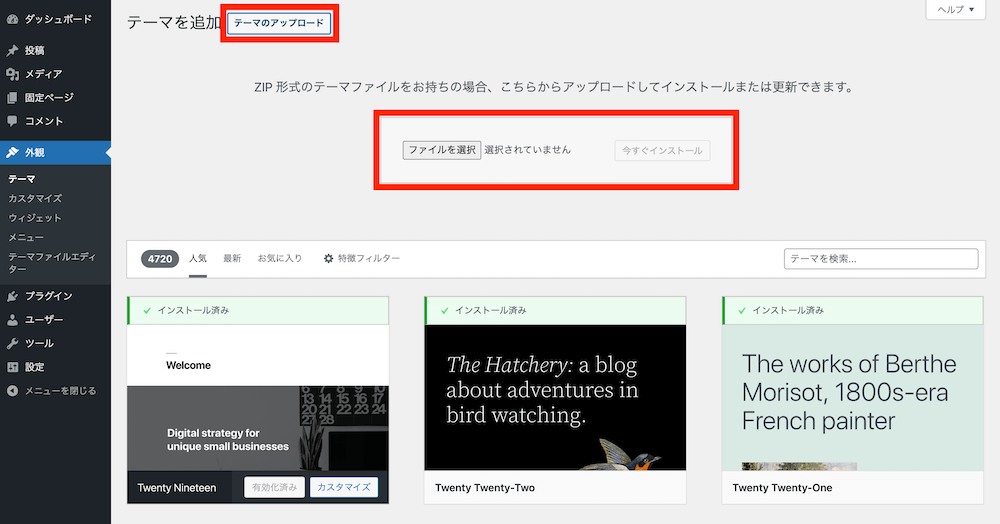Open Twenty Nineteen theme preview thumbnail
1000x524 pixels.
click(x=258, y=398)
